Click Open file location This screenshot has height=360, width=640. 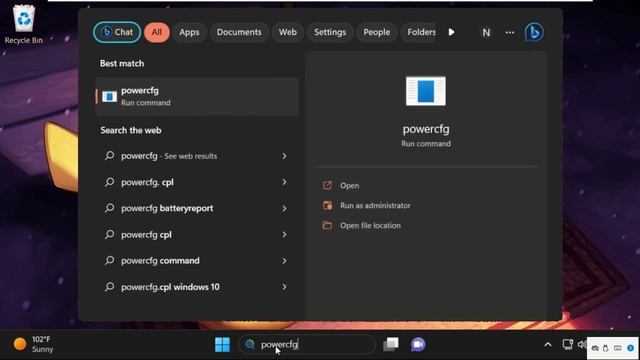tap(370, 225)
